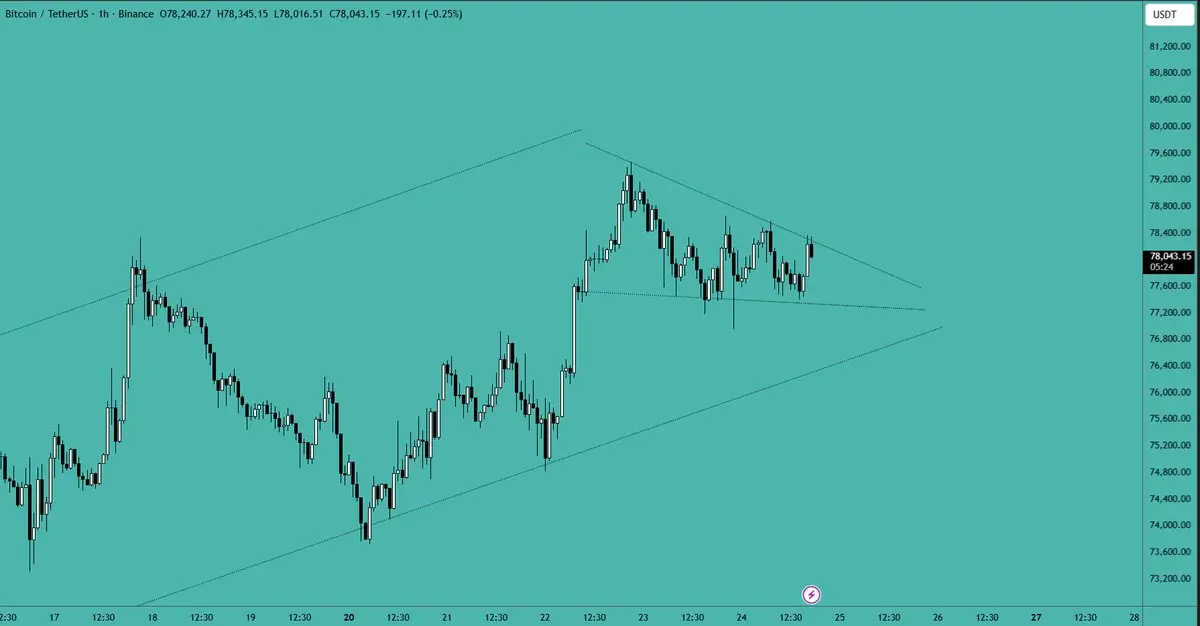Viewport: 1200px width, 626px height.
Task: Click the 73,600.00 price axis label
Action: [1169, 552]
